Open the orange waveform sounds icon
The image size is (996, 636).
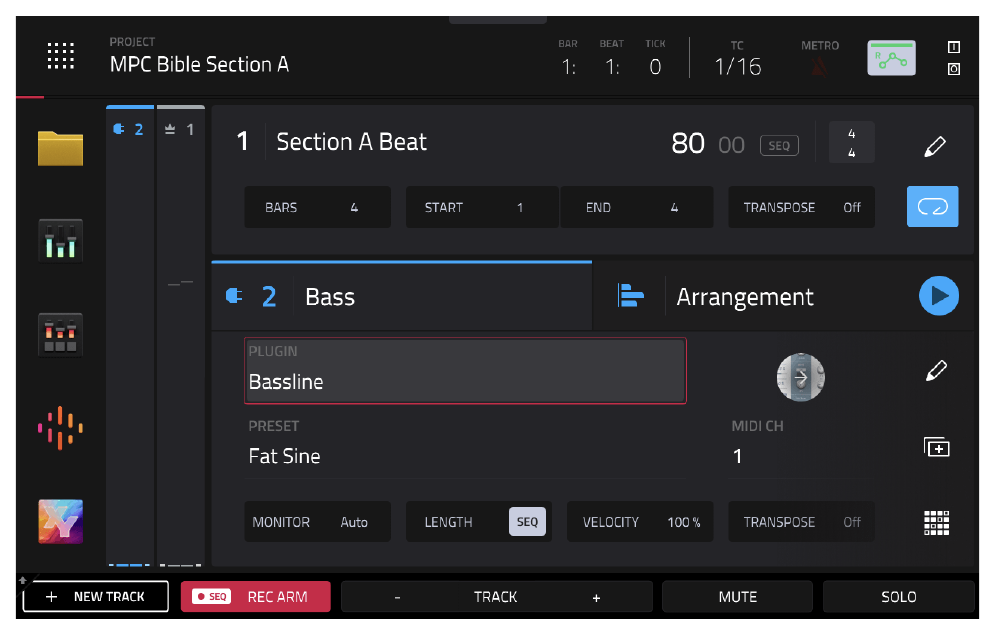60,428
